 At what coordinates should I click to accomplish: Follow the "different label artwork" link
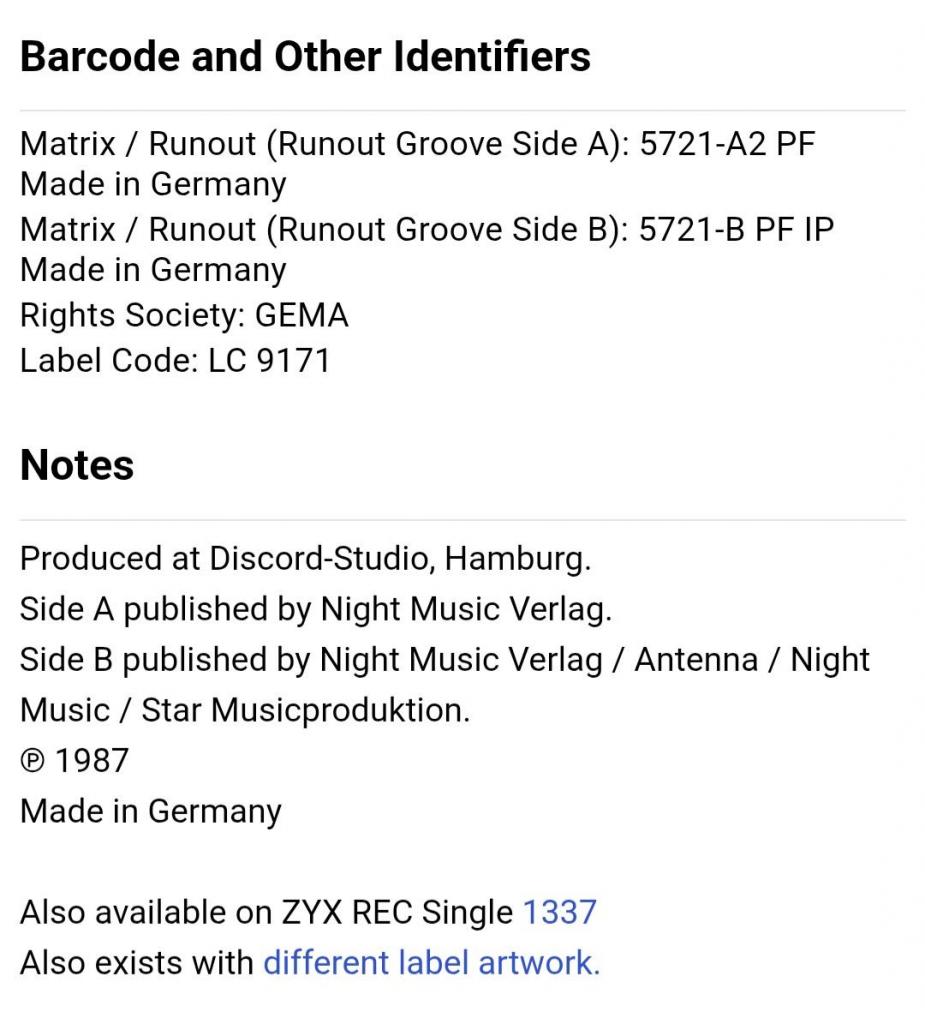pos(431,963)
